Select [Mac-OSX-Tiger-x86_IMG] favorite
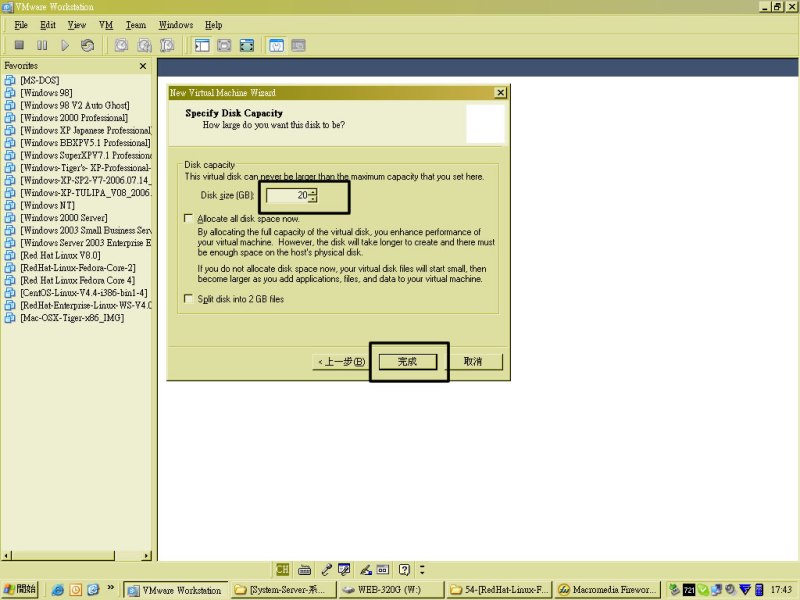This screenshot has height=600, width=800. pos(72,317)
